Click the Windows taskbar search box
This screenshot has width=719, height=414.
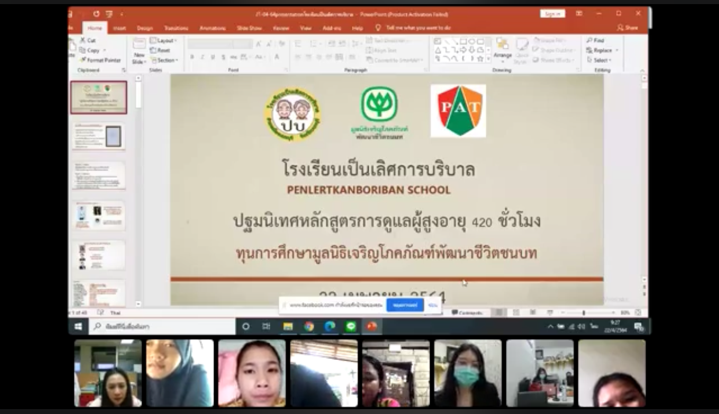click(162, 326)
